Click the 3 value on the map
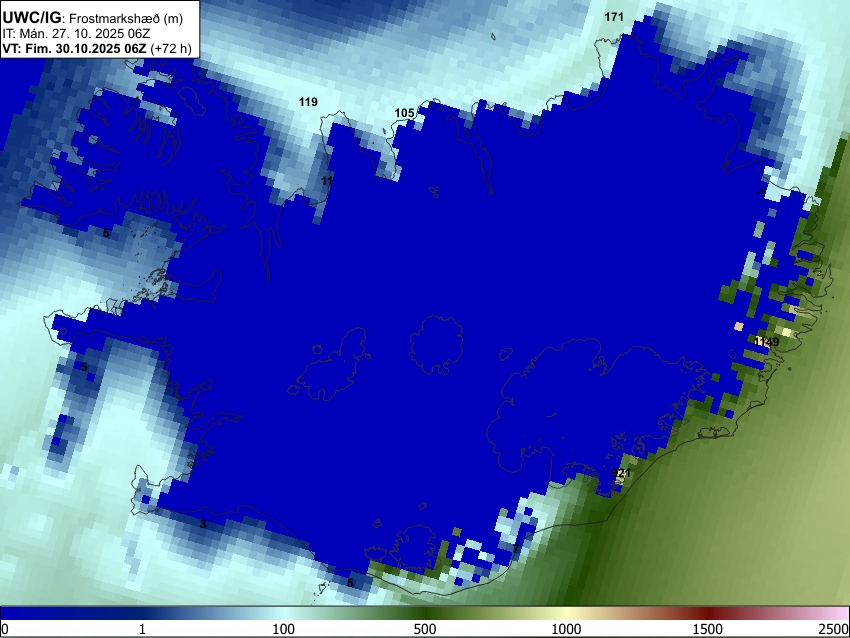The image size is (850, 638). 203,524
